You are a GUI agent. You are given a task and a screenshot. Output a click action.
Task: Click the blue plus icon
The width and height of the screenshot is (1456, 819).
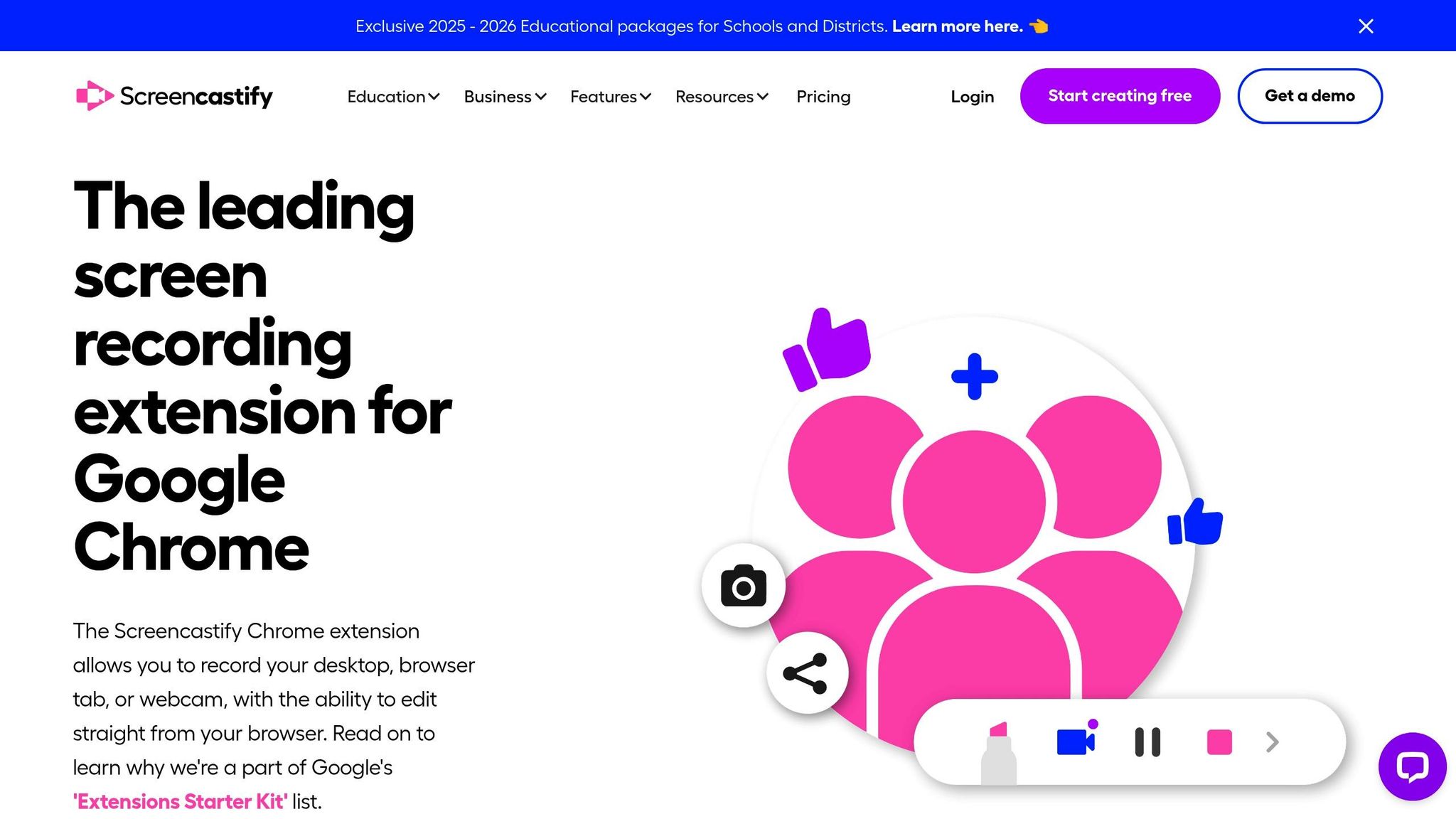click(974, 376)
